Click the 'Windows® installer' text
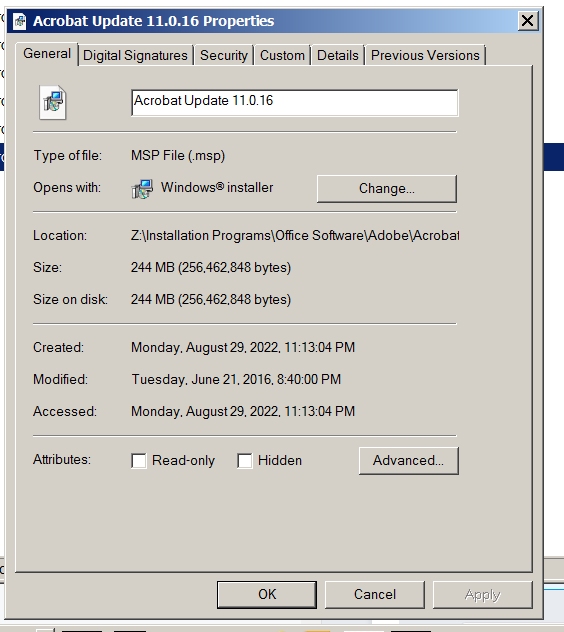The image size is (564, 632). point(217,187)
